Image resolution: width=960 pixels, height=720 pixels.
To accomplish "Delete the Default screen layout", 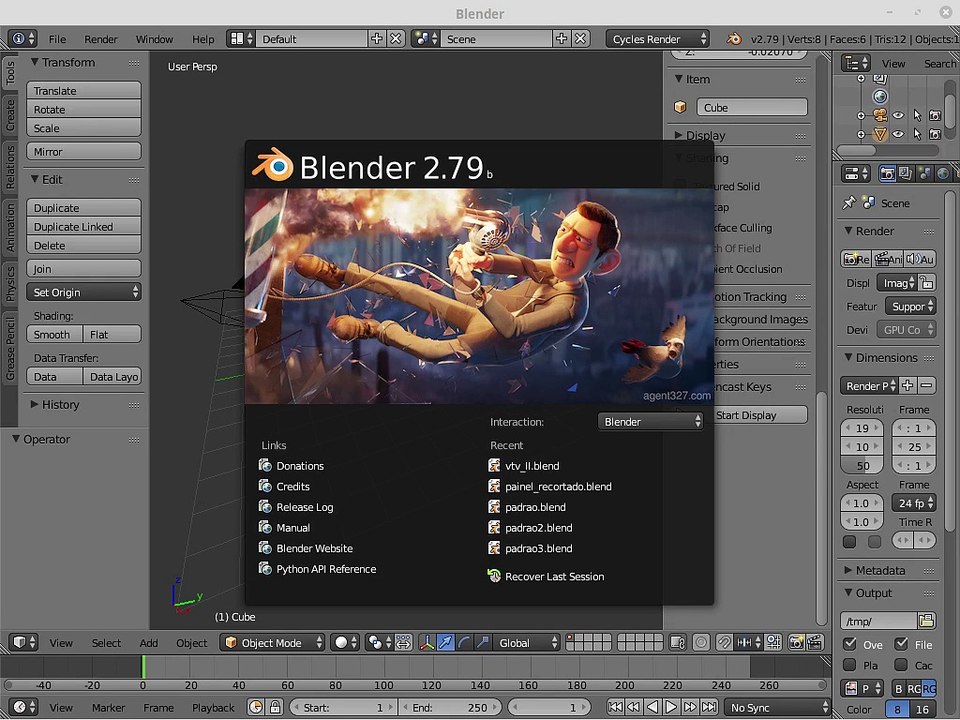I will [x=396, y=39].
